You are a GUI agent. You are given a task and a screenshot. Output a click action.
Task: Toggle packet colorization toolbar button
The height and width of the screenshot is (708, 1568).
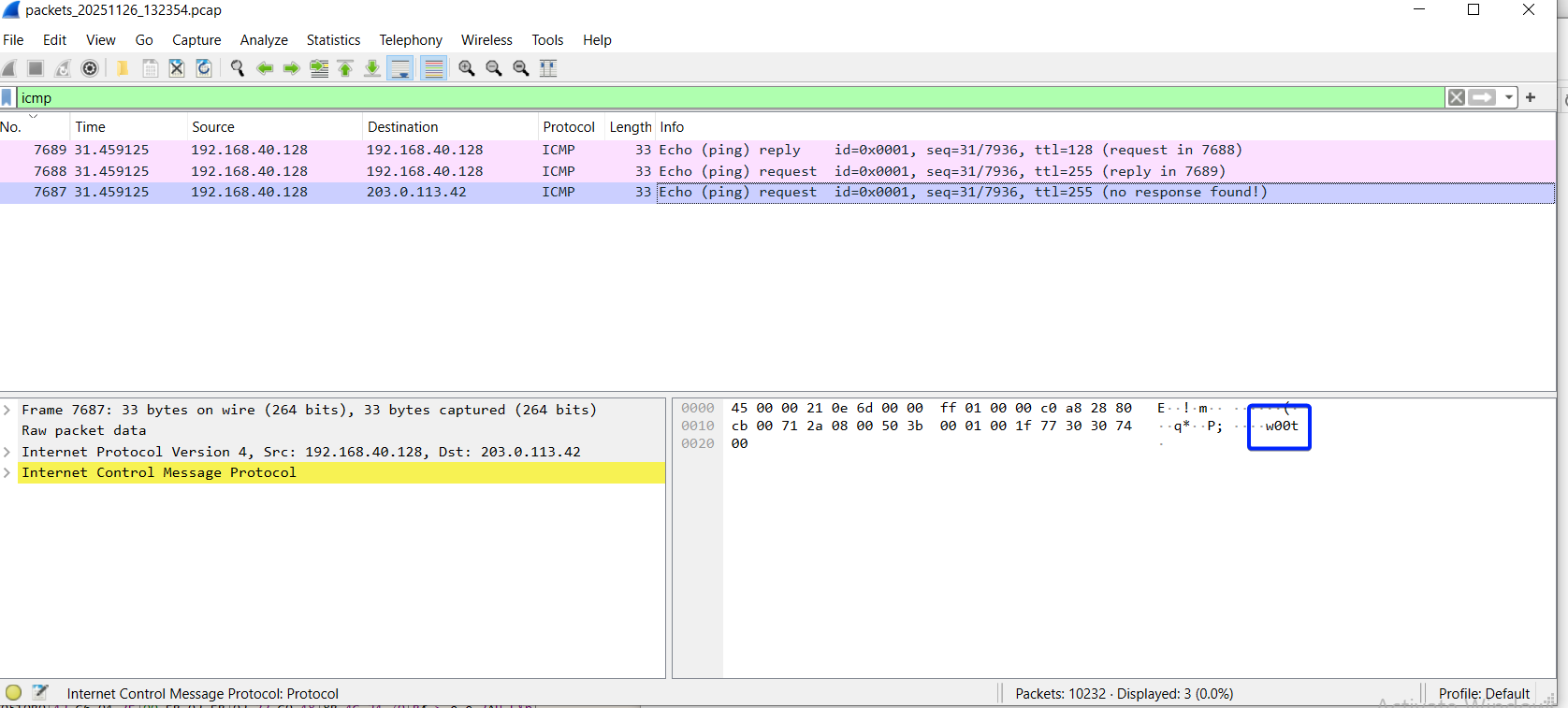click(x=433, y=68)
